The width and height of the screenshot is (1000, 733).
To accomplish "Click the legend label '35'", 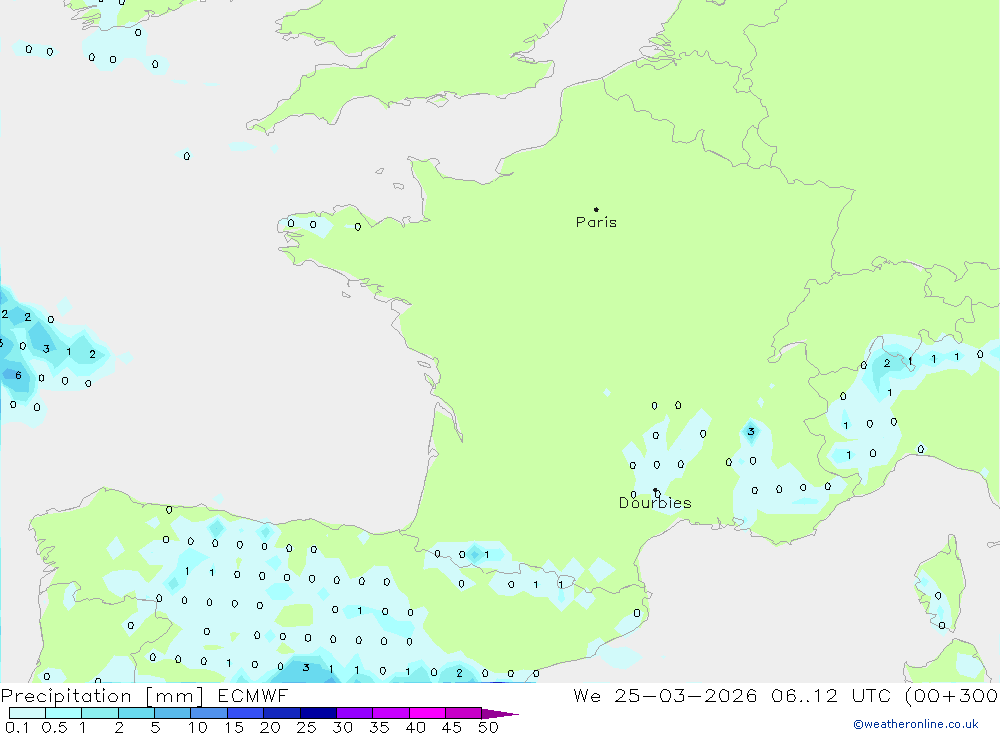I will (379, 727).
